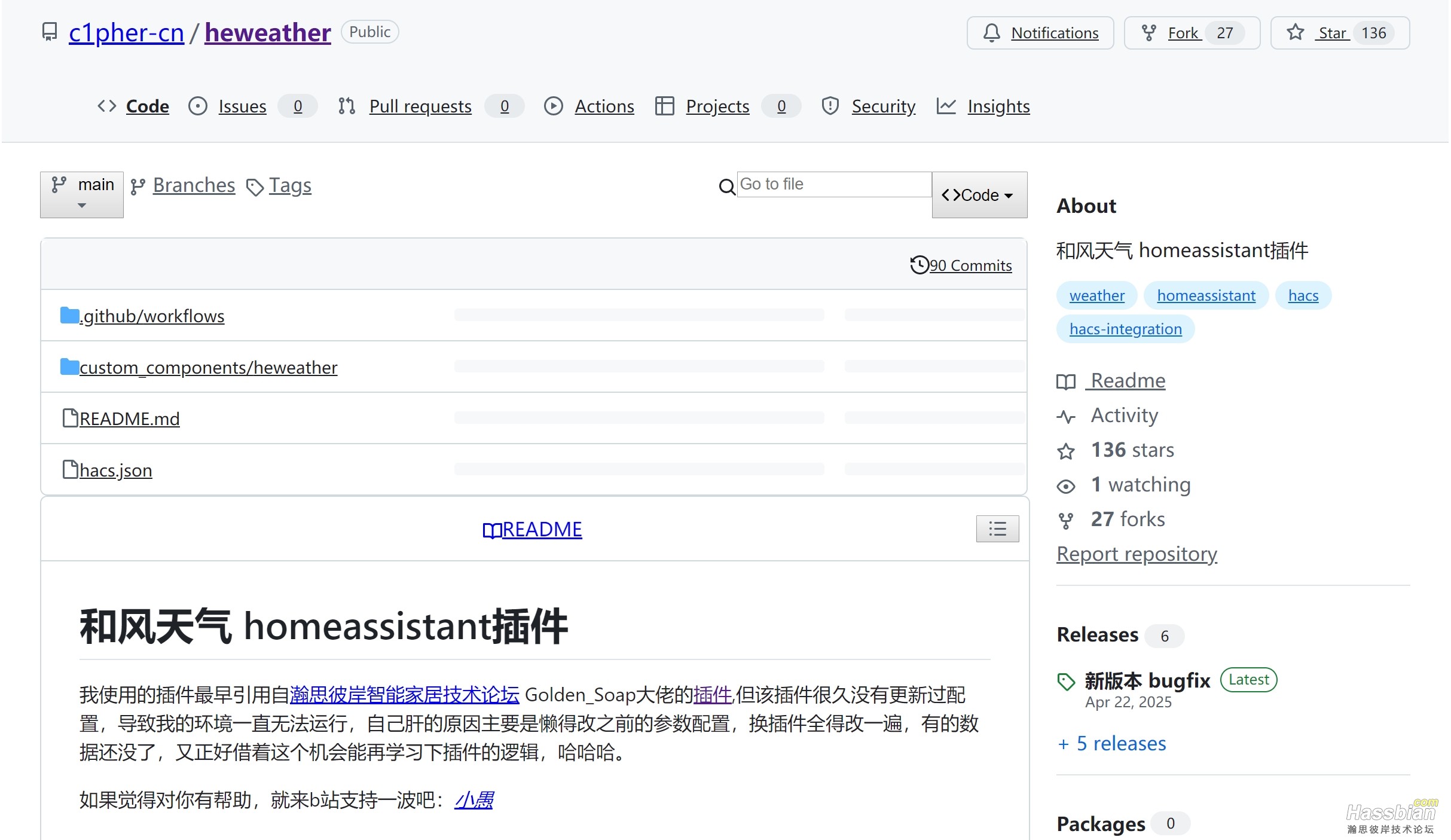
Task: Open the Security tab
Action: click(x=884, y=106)
